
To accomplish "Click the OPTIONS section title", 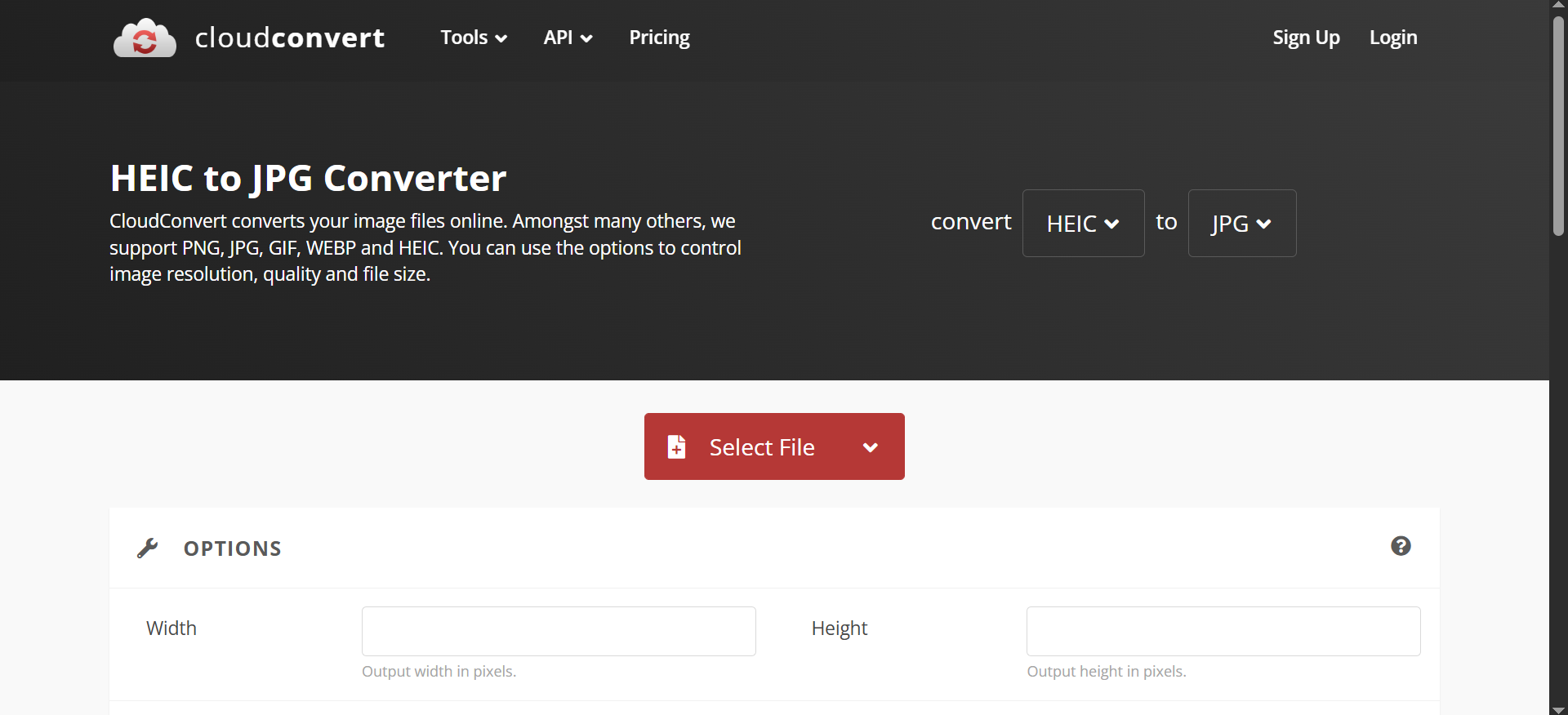I will (x=233, y=548).
